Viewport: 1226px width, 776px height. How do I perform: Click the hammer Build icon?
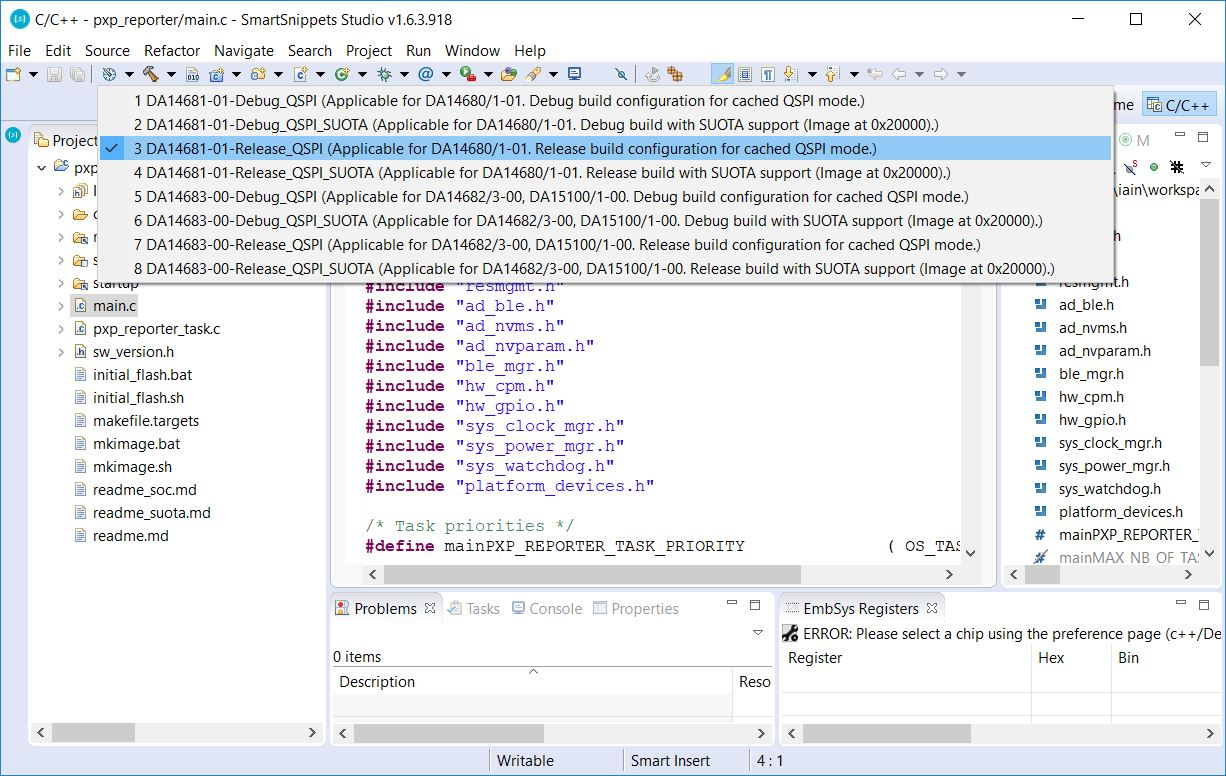[151, 74]
